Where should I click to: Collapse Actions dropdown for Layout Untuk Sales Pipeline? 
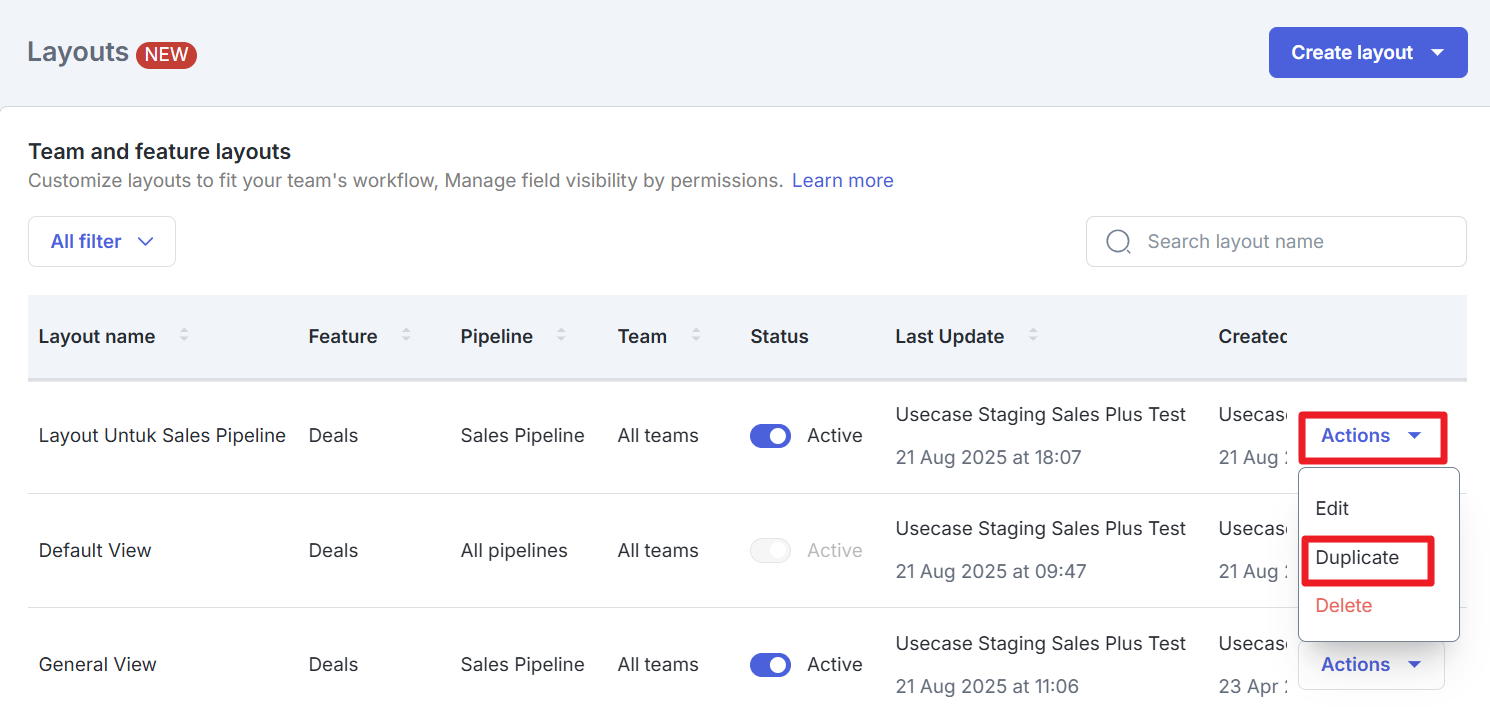click(x=1371, y=436)
